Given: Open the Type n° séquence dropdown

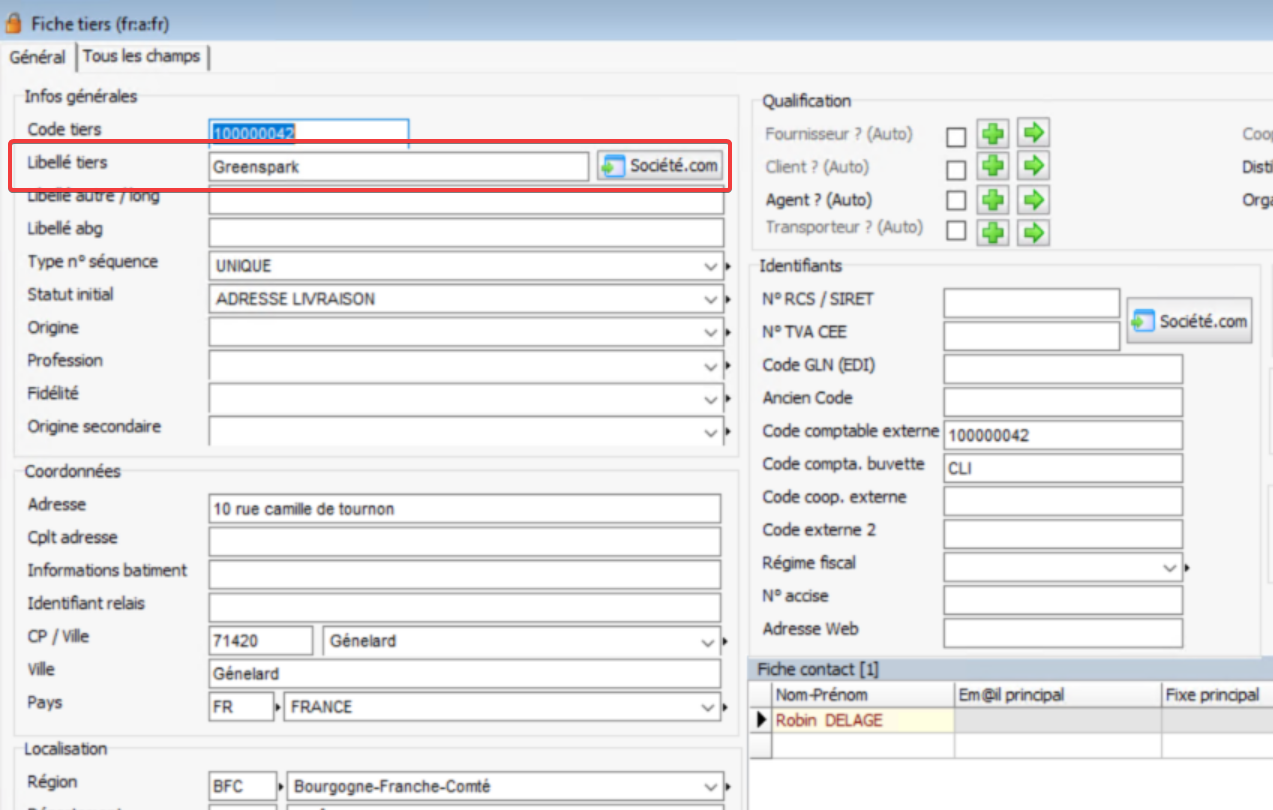Looking at the screenshot, I should (x=710, y=267).
